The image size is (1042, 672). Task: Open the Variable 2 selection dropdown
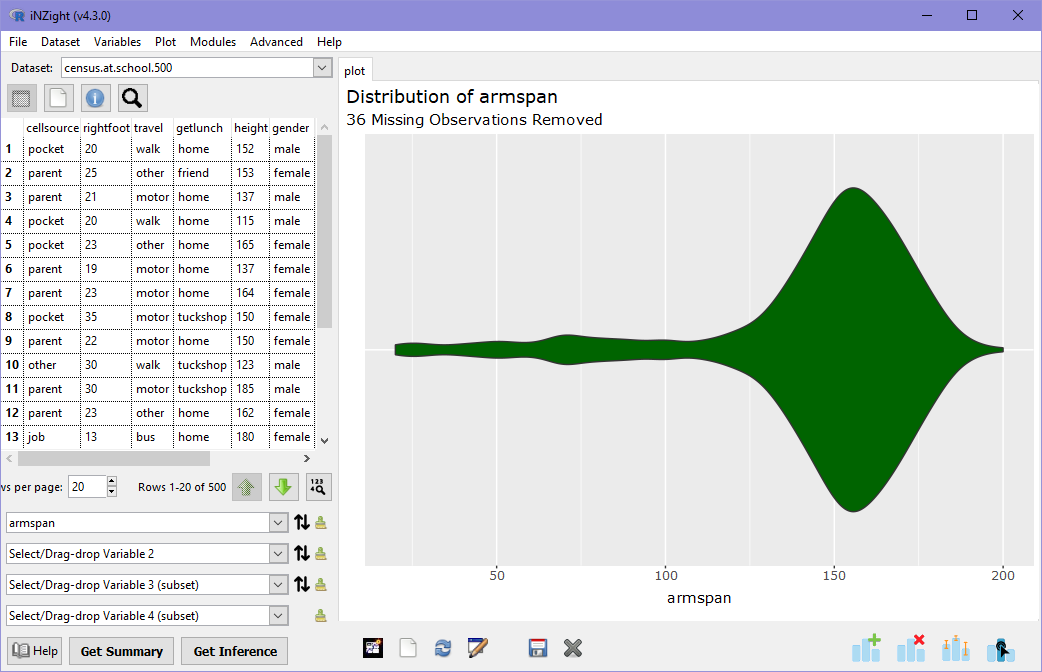pyautogui.click(x=278, y=553)
